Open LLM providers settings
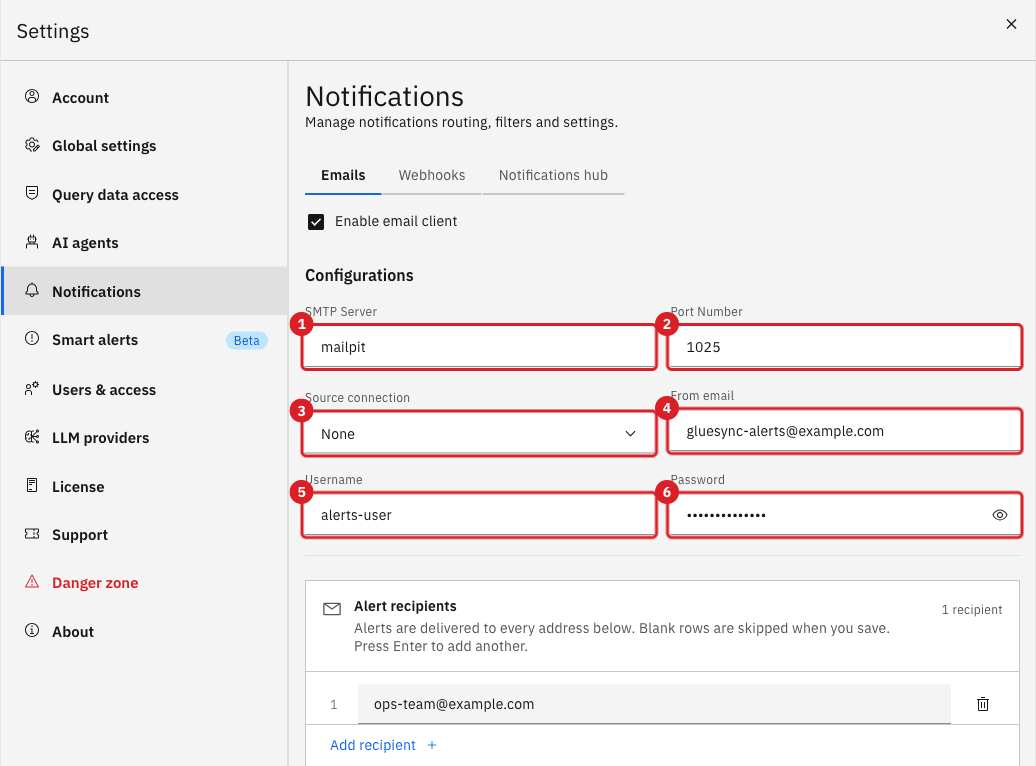1036x766 pixels. pos(144,438)
